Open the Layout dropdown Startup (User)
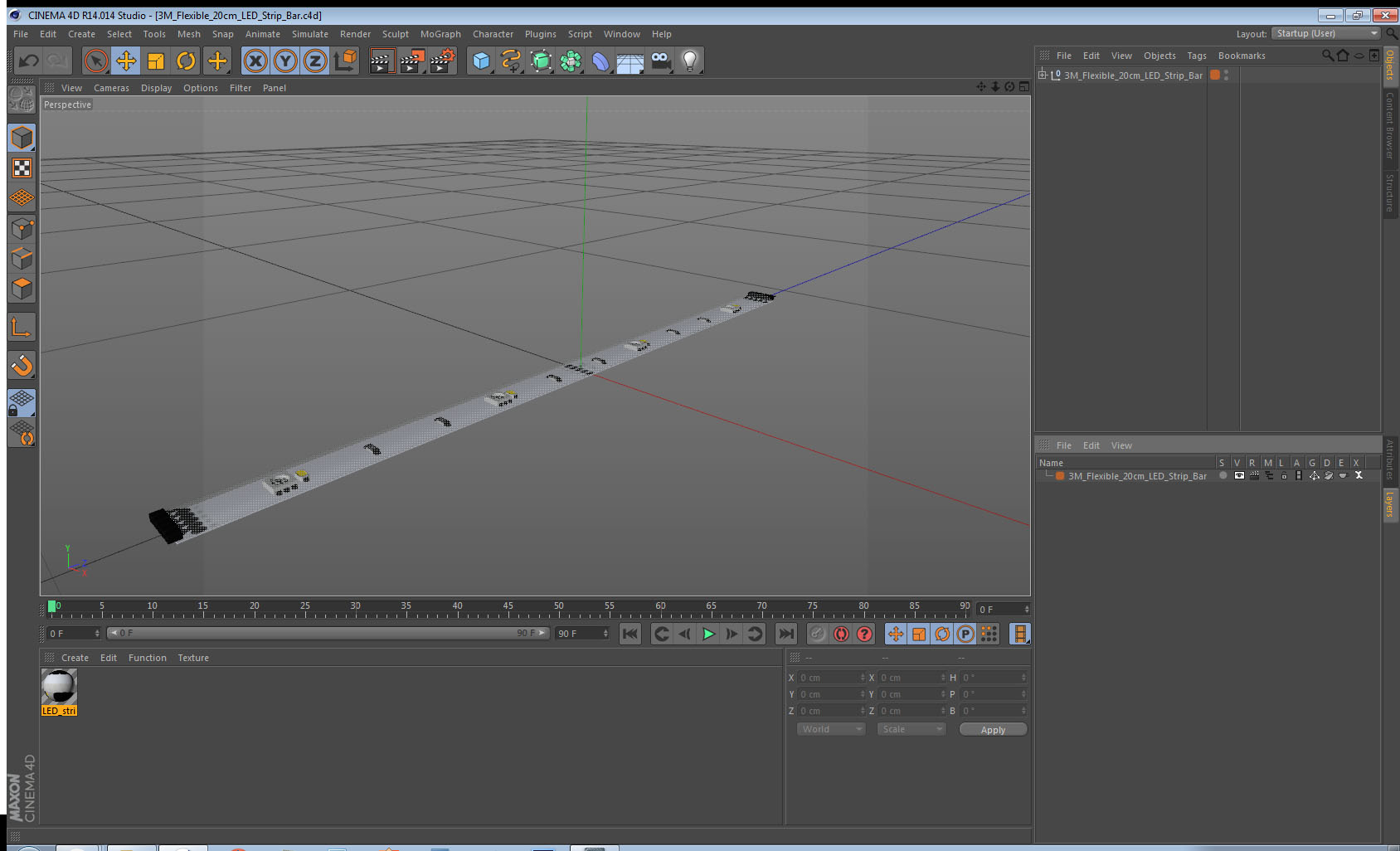This screenshot has width=1400, height=851. (x=1325, y=33)
